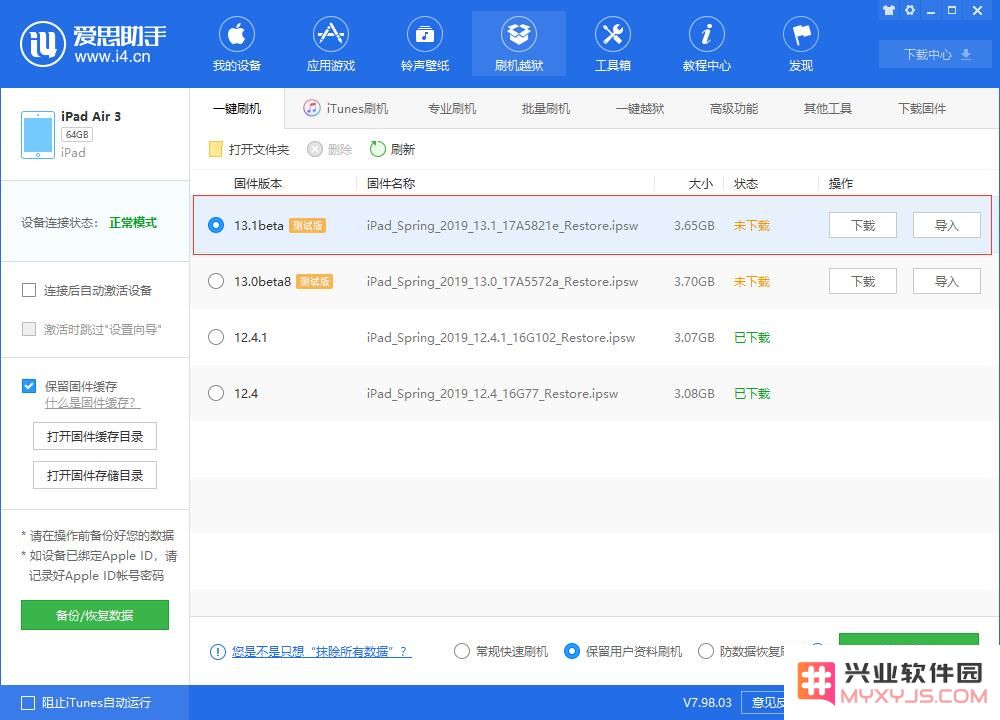Click 已下载 status of 12.4.1 row
Screen dimensions: 1000x720
(752, 337)
